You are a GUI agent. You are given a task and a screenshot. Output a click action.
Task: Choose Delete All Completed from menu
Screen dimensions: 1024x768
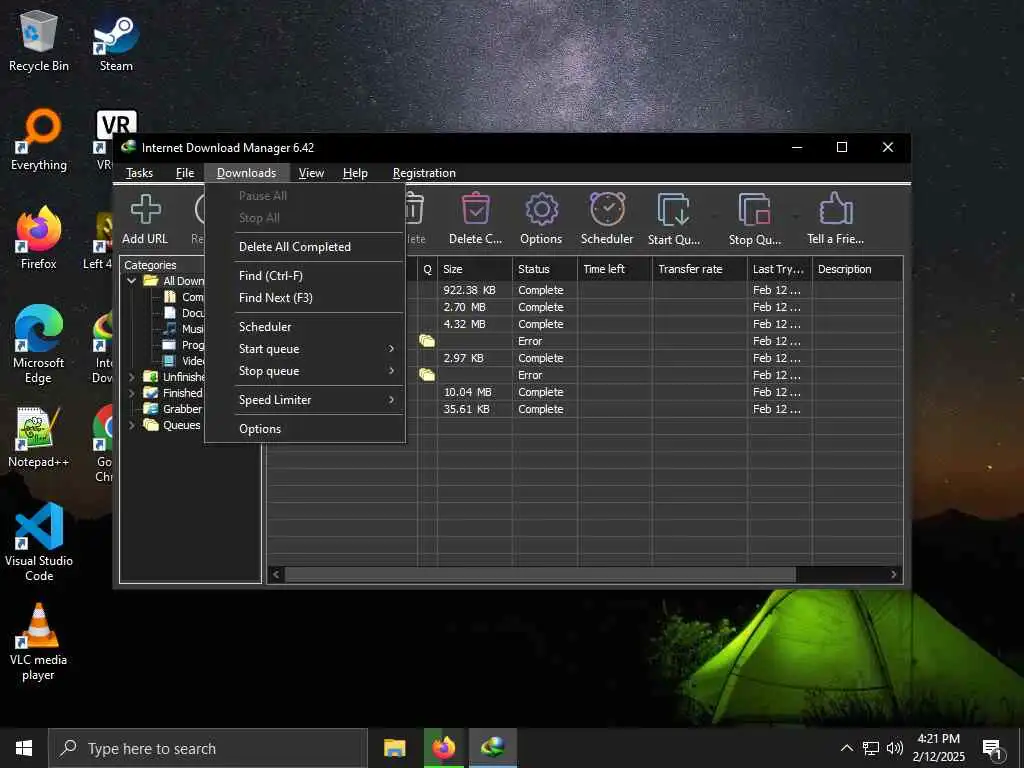point(305,247)
